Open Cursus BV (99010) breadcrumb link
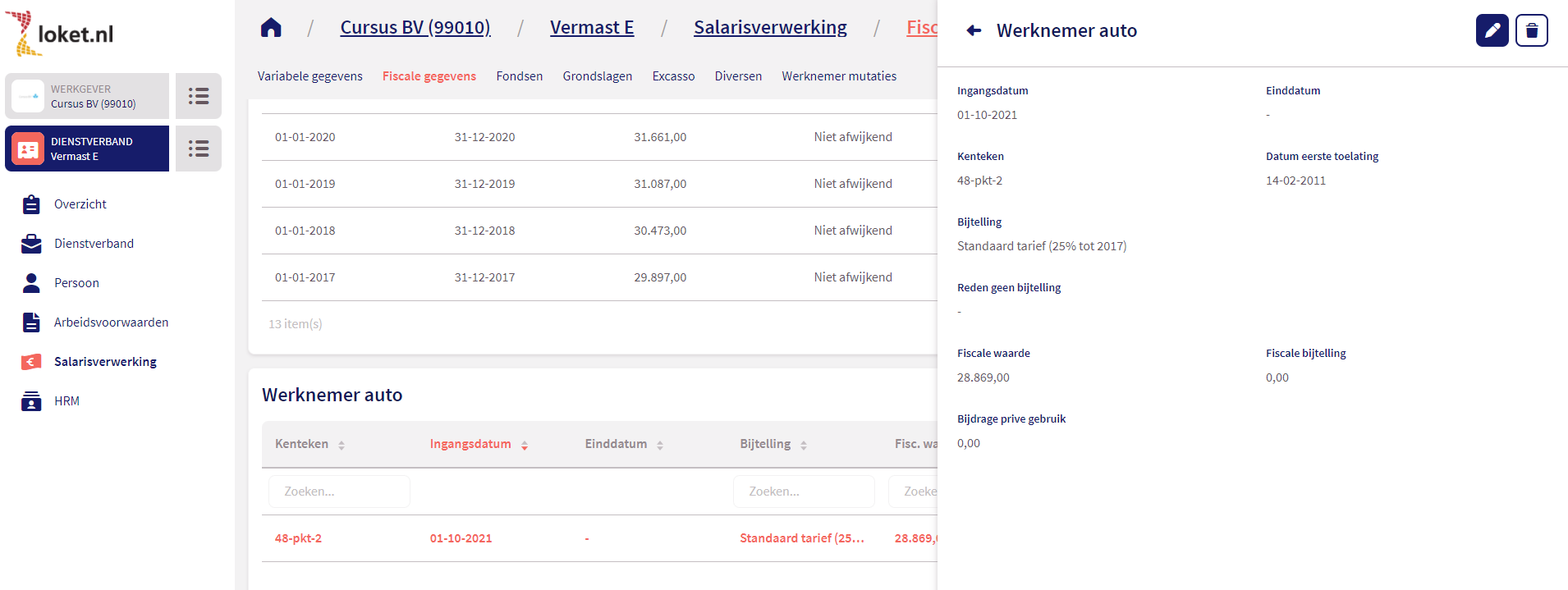Image resolution: width=1568 pixels, height=590 pixels. (x=415, y=28)
